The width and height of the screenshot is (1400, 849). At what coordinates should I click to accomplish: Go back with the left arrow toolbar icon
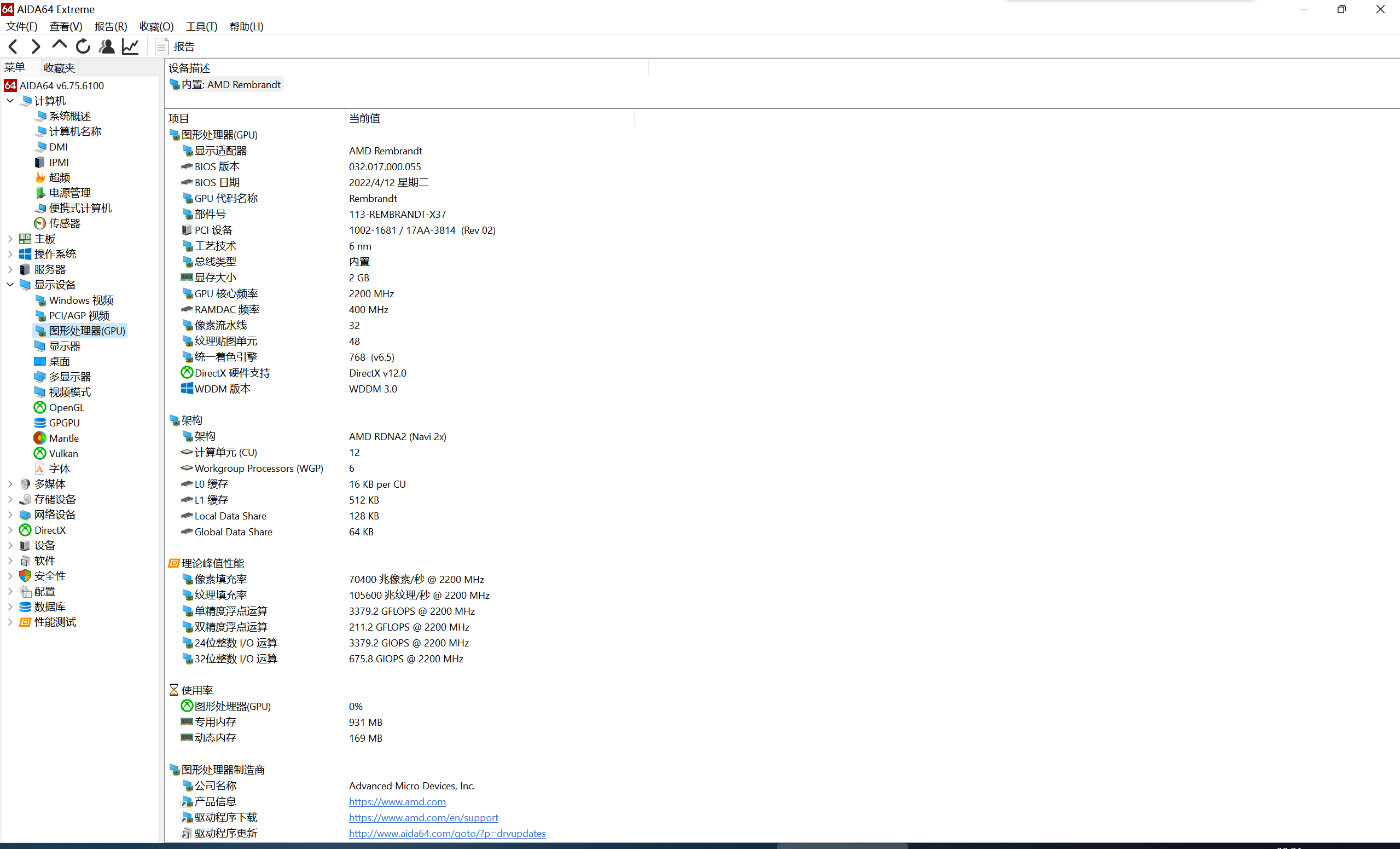pos(14,46)
